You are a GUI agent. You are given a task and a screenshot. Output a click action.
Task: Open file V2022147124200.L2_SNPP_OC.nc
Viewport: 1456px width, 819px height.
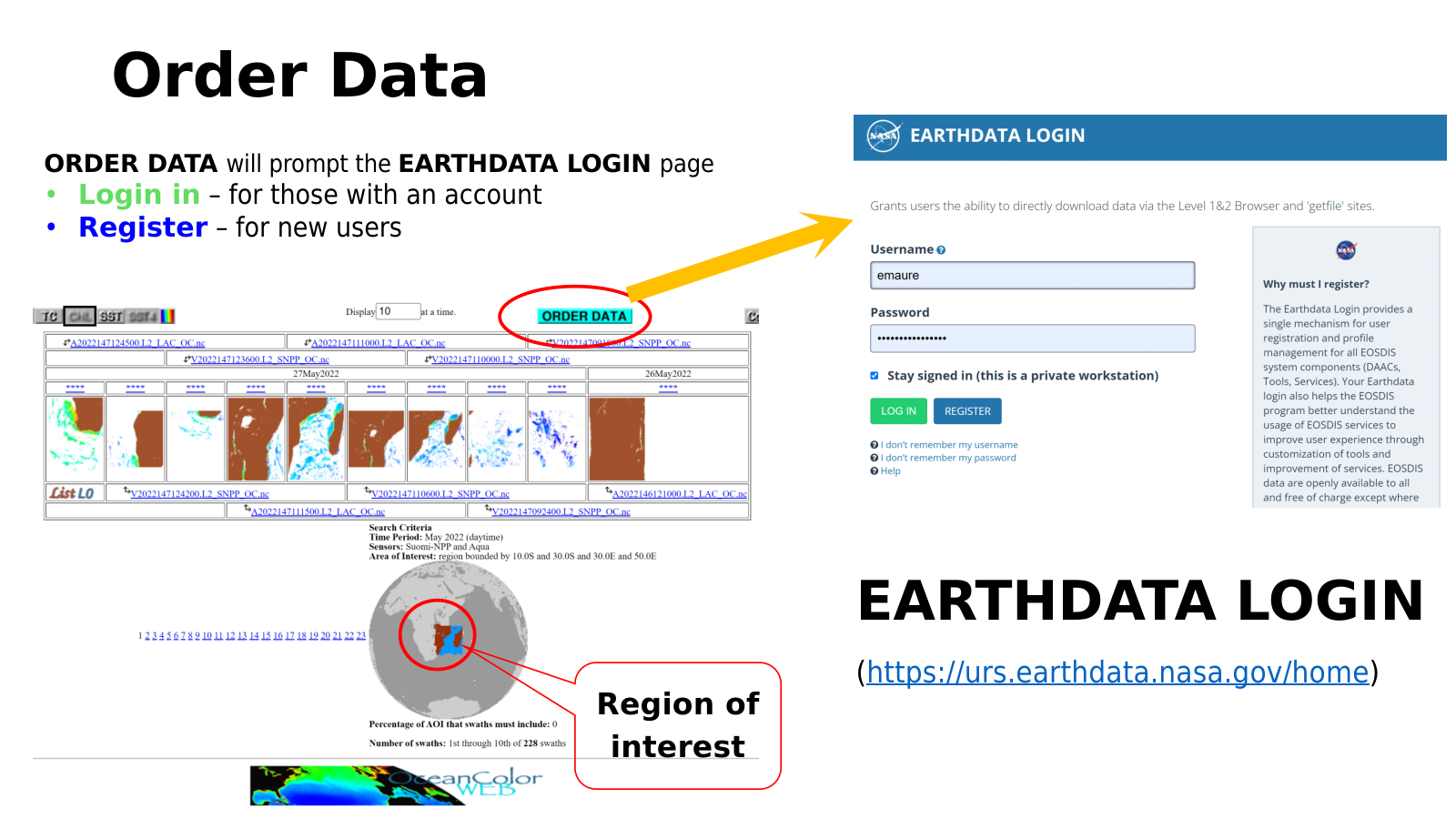click(199, 494)
